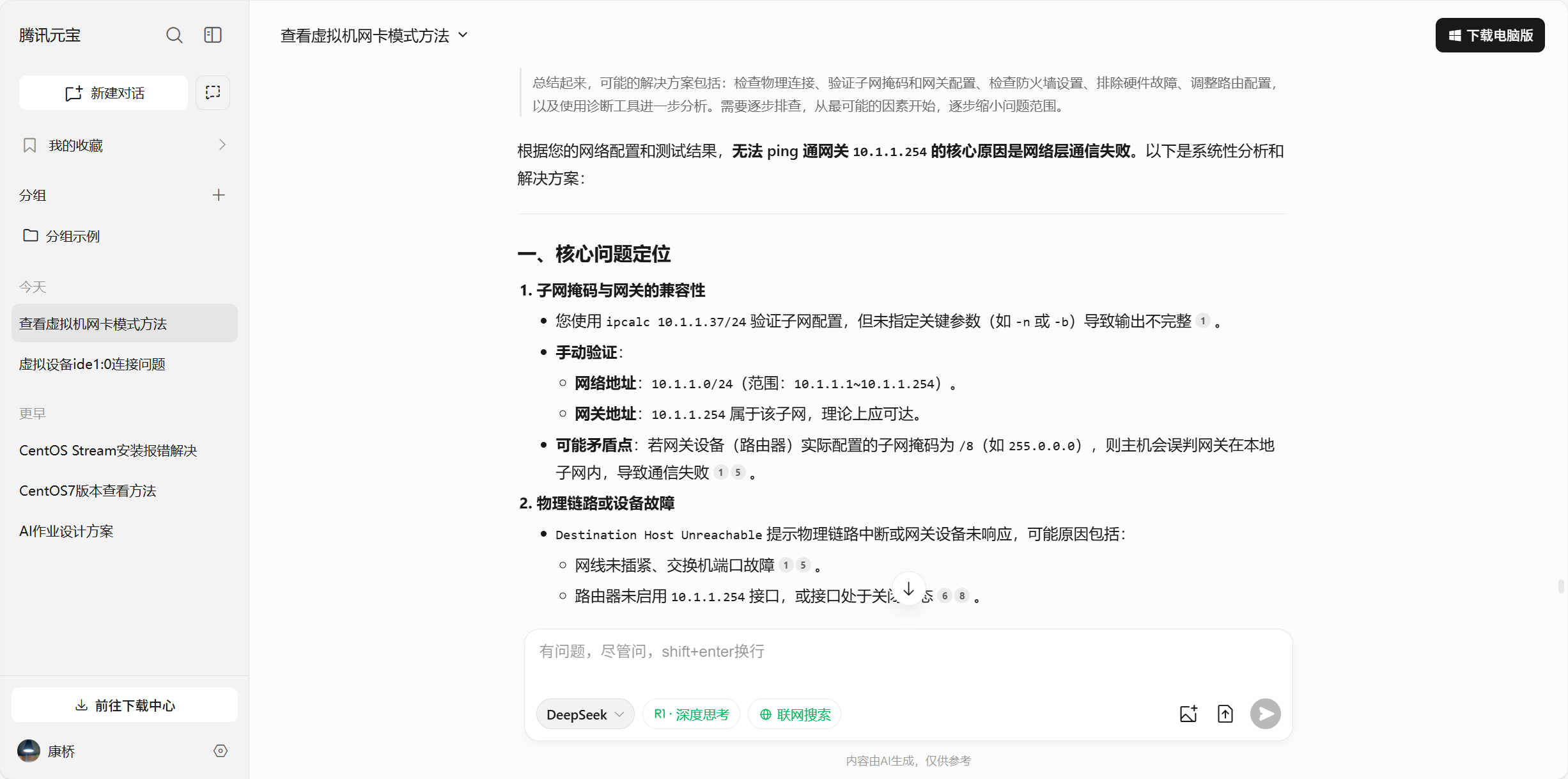The width and height of the screenshot is (1568, 779).
Task: Open the CentOS7版本查看方法 conversation
Action: (88, 491)
